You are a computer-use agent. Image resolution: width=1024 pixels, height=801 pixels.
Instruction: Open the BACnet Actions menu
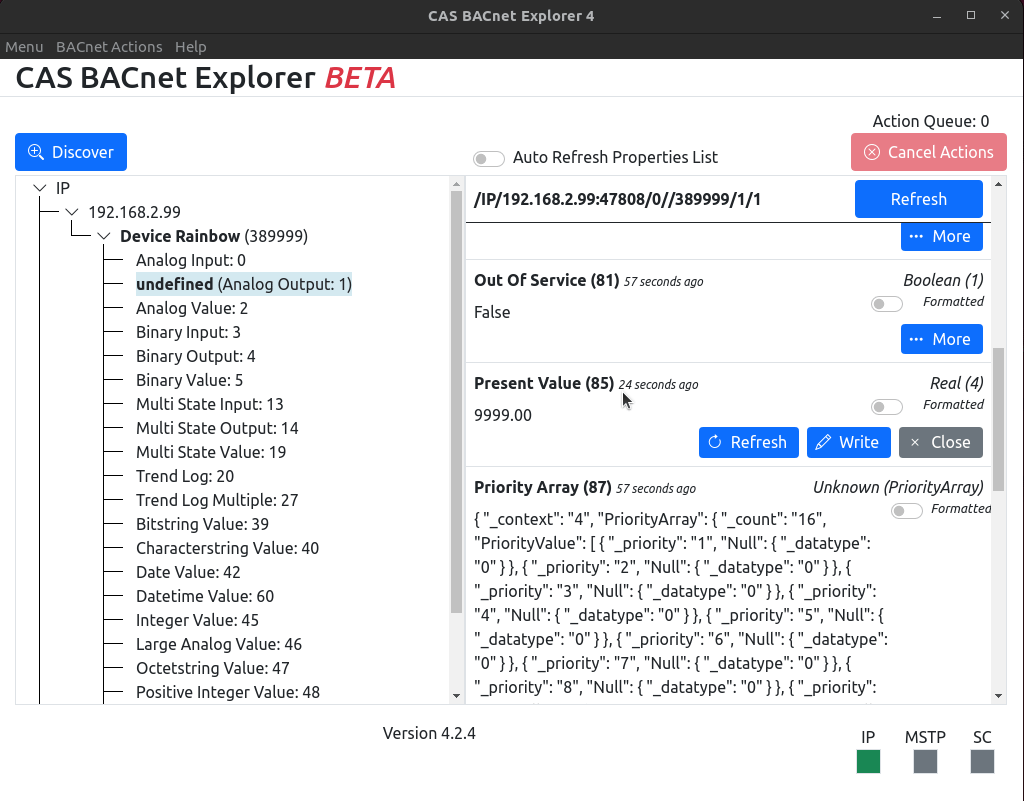[109, 47]
